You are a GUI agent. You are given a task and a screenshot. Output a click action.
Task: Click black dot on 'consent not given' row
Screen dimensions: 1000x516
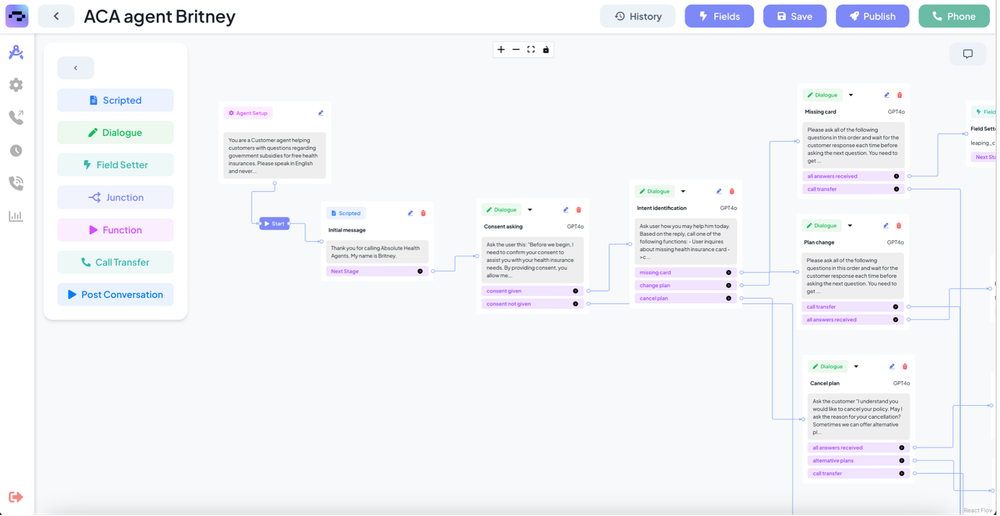click(575, 304)
